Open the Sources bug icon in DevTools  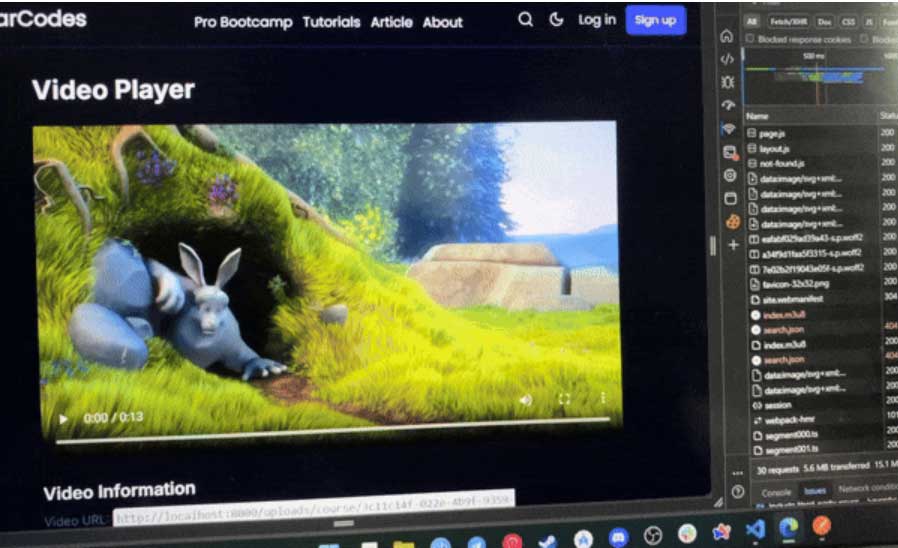pos(727,82)
